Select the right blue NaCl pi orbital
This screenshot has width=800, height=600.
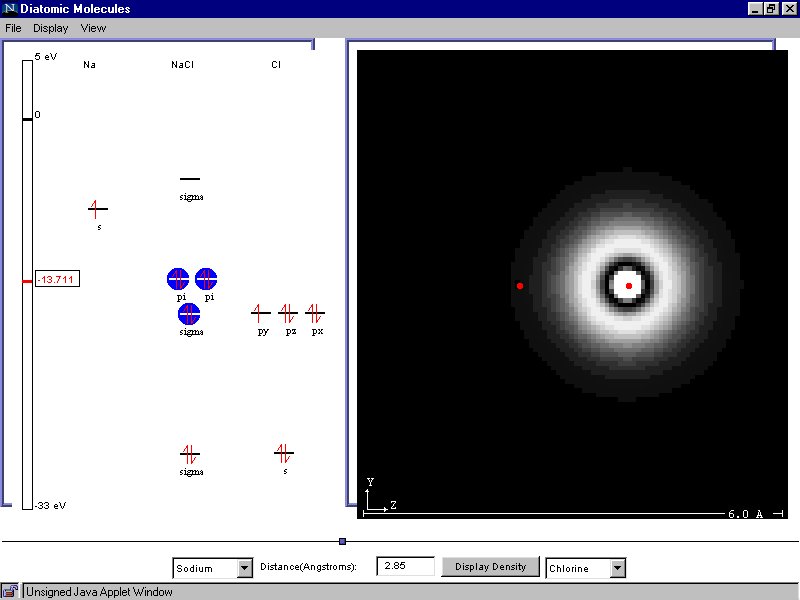point(206,279)
